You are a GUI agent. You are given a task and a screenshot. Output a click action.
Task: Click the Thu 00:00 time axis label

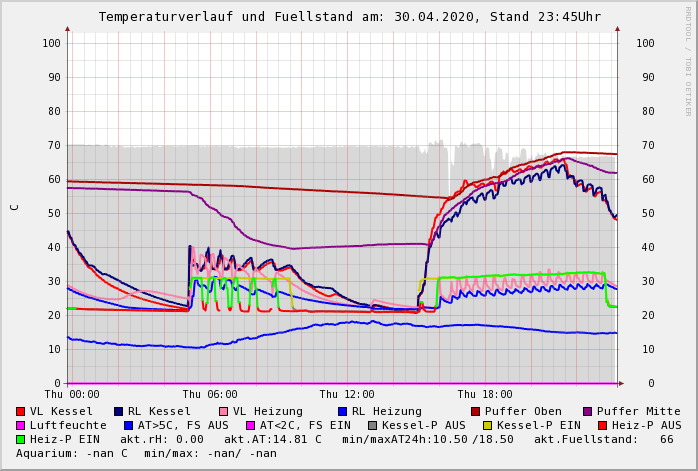(x=72, y=395)
